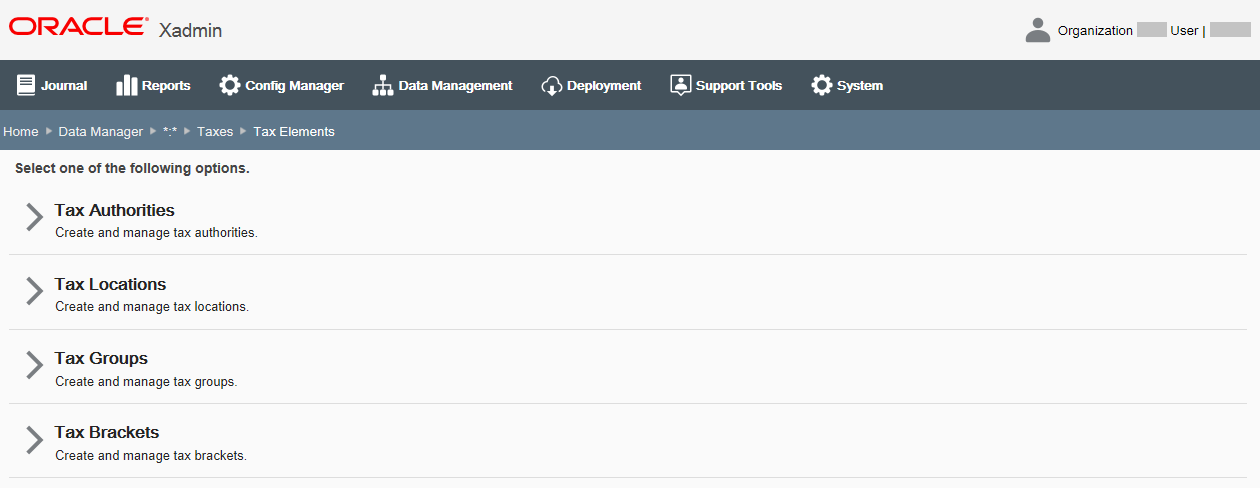Click the Oracle Xadmin logo

115,28
